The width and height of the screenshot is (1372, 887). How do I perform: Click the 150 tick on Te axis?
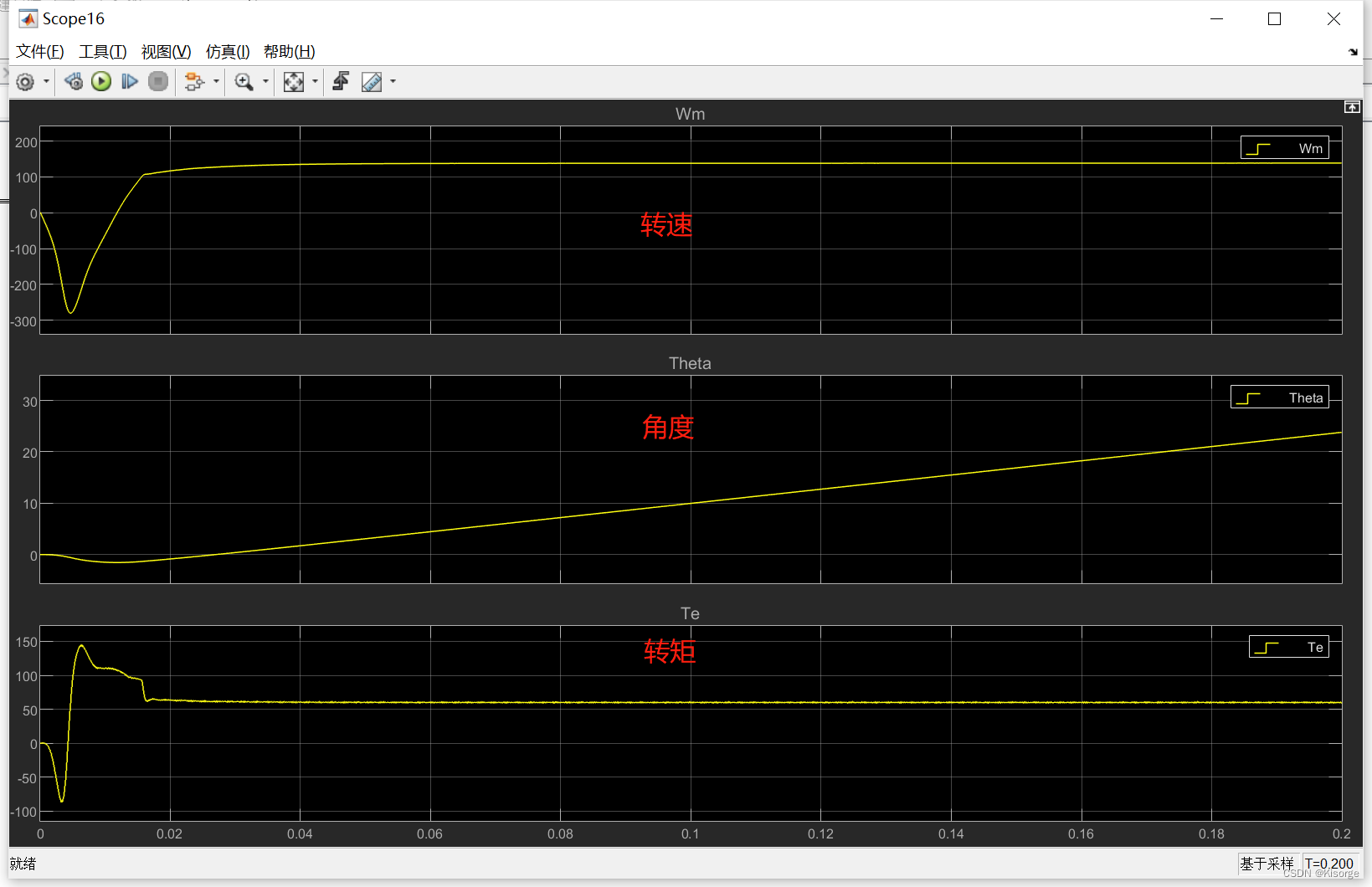[27, 642]
